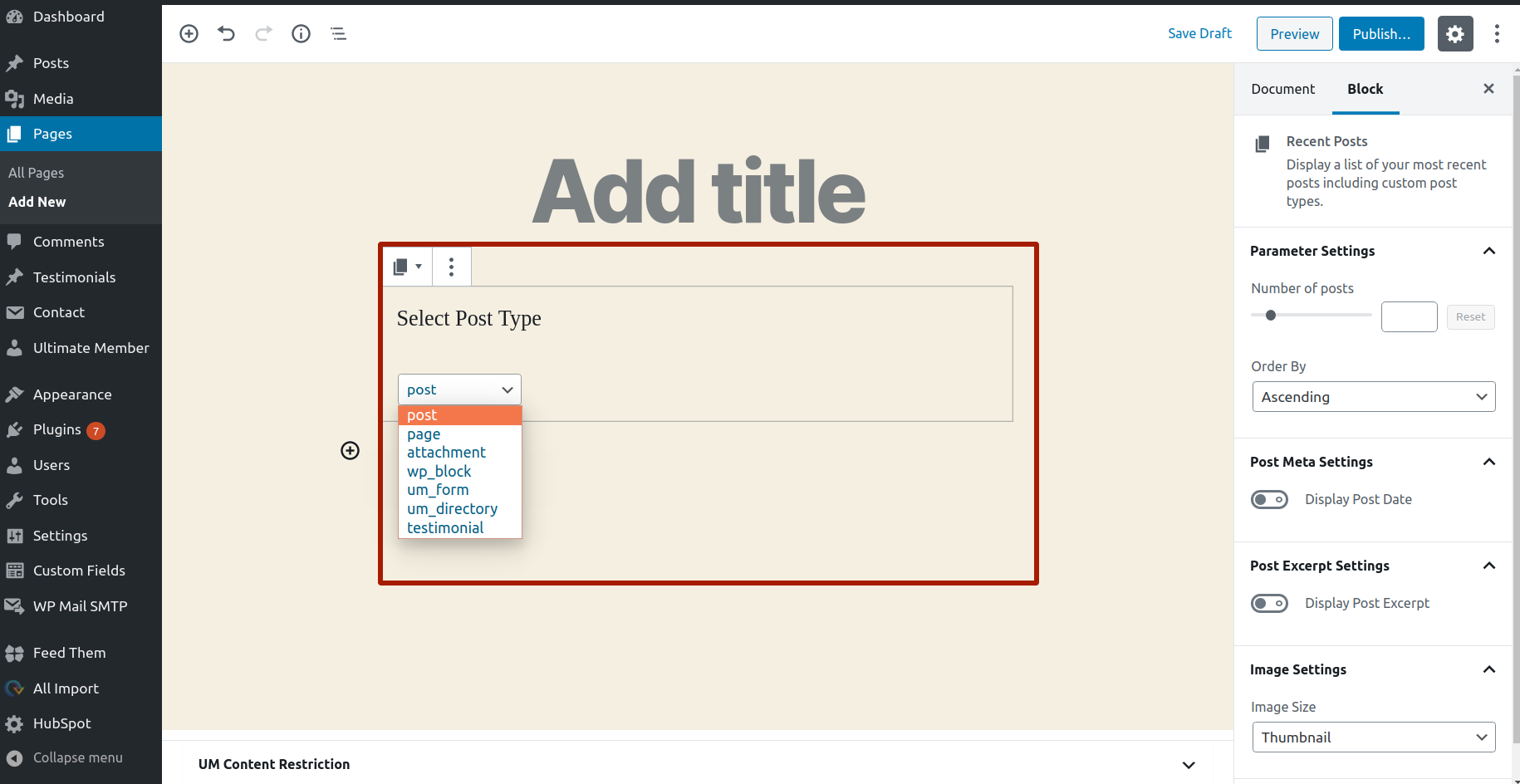Open the Image Size Thumbnail dropdown
Screen dimensions: 1520x784
coord(1374,737)
